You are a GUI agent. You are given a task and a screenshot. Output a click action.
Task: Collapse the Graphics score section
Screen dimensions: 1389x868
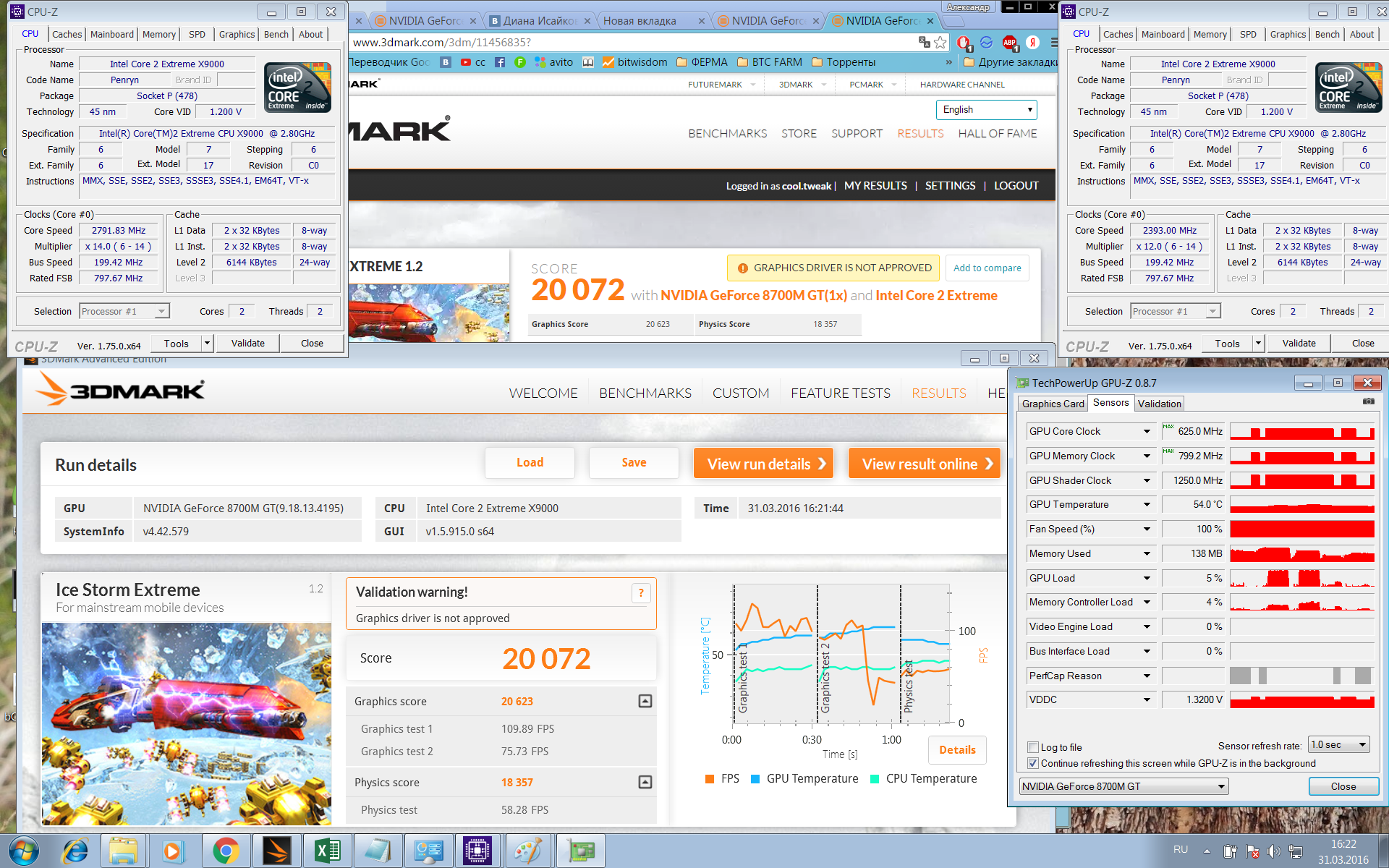(x=645, y=701)
